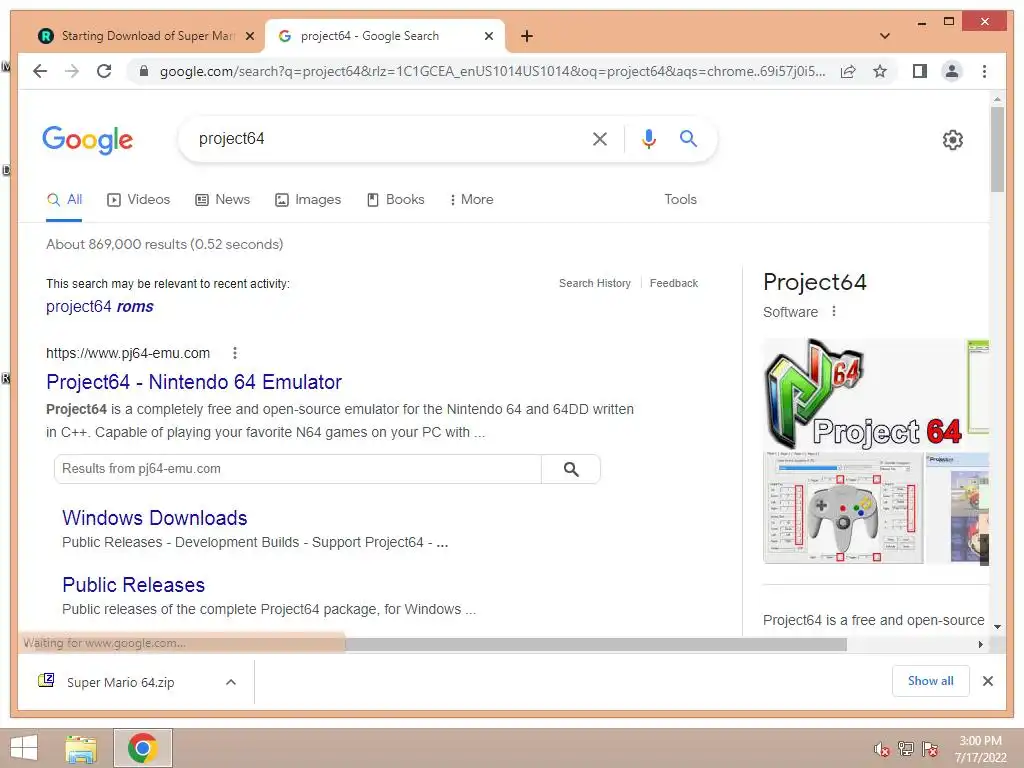This screenshot has width=1024, height=768.
Task: Open Search History link
Action: point(595,283)
